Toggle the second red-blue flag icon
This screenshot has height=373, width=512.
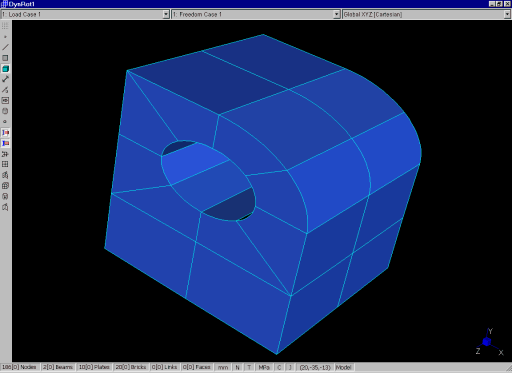point(5,143)
